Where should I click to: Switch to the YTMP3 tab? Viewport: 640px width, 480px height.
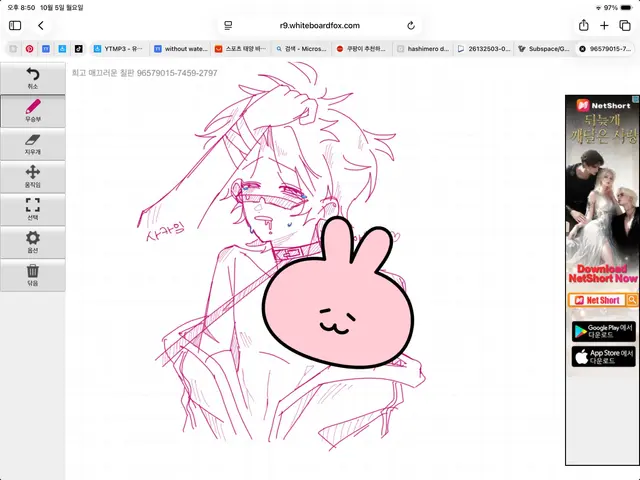pyautogui.click(x=118, y=49)
